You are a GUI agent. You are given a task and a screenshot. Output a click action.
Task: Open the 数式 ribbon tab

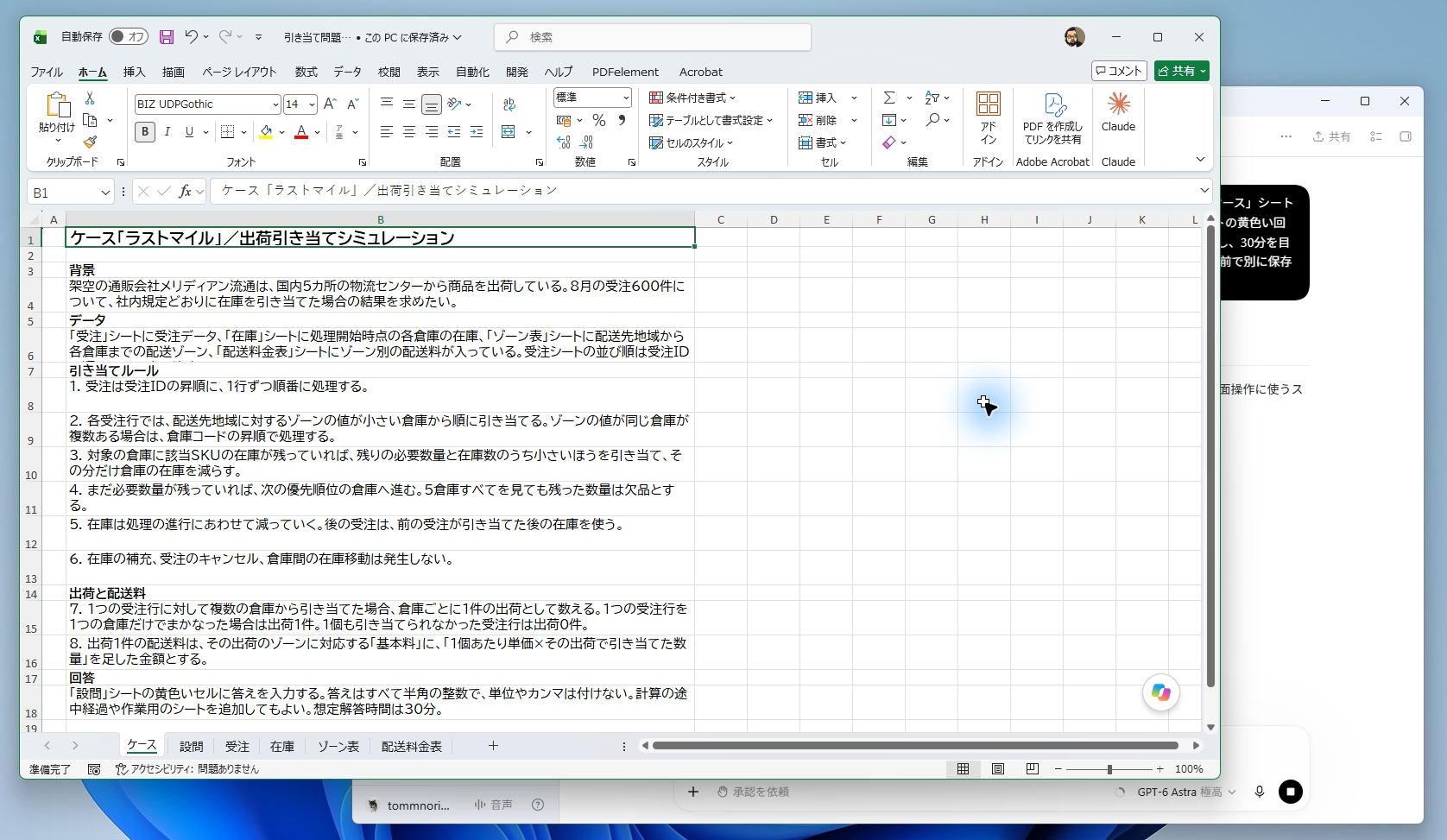(306, 72)
